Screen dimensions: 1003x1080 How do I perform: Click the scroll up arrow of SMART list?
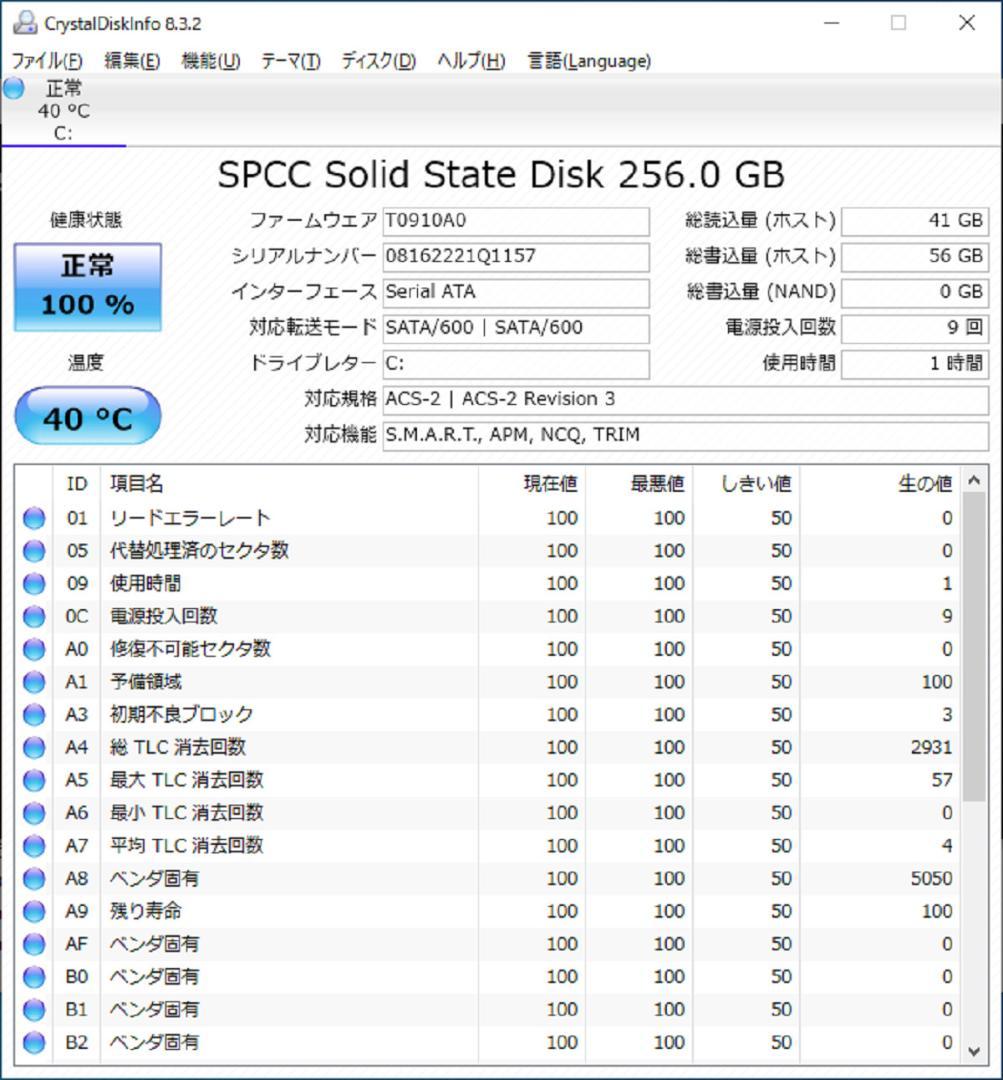[974, 480]
